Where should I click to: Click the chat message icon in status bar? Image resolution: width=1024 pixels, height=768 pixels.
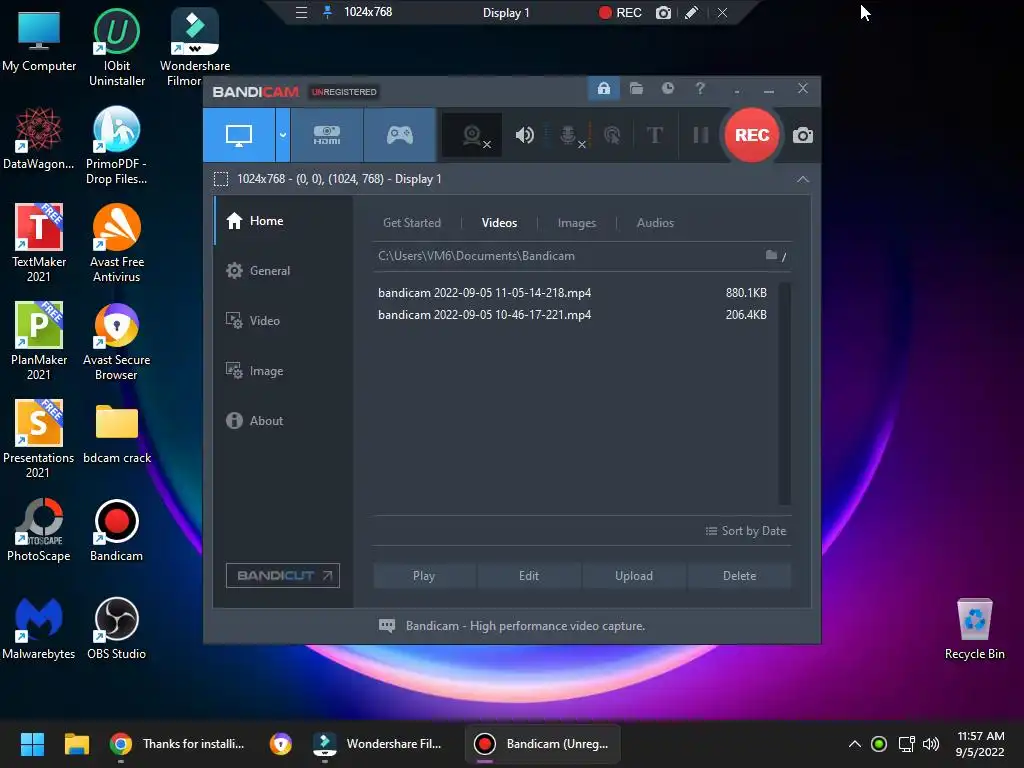click(x=387, y=626)
